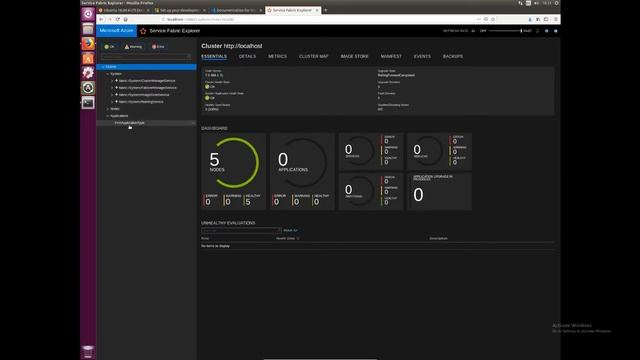Open Firefox sidebar icon
Screen dimensions: 640x360
[x=546, y=19]
